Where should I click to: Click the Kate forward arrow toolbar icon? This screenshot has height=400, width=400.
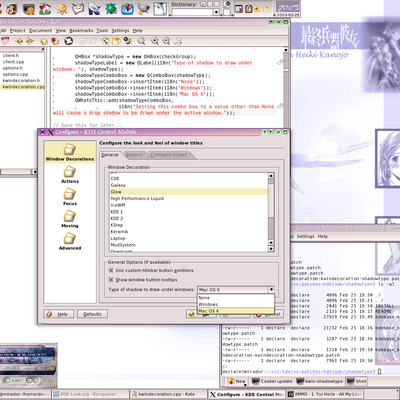pyautogui.click(x=30, y=41)
